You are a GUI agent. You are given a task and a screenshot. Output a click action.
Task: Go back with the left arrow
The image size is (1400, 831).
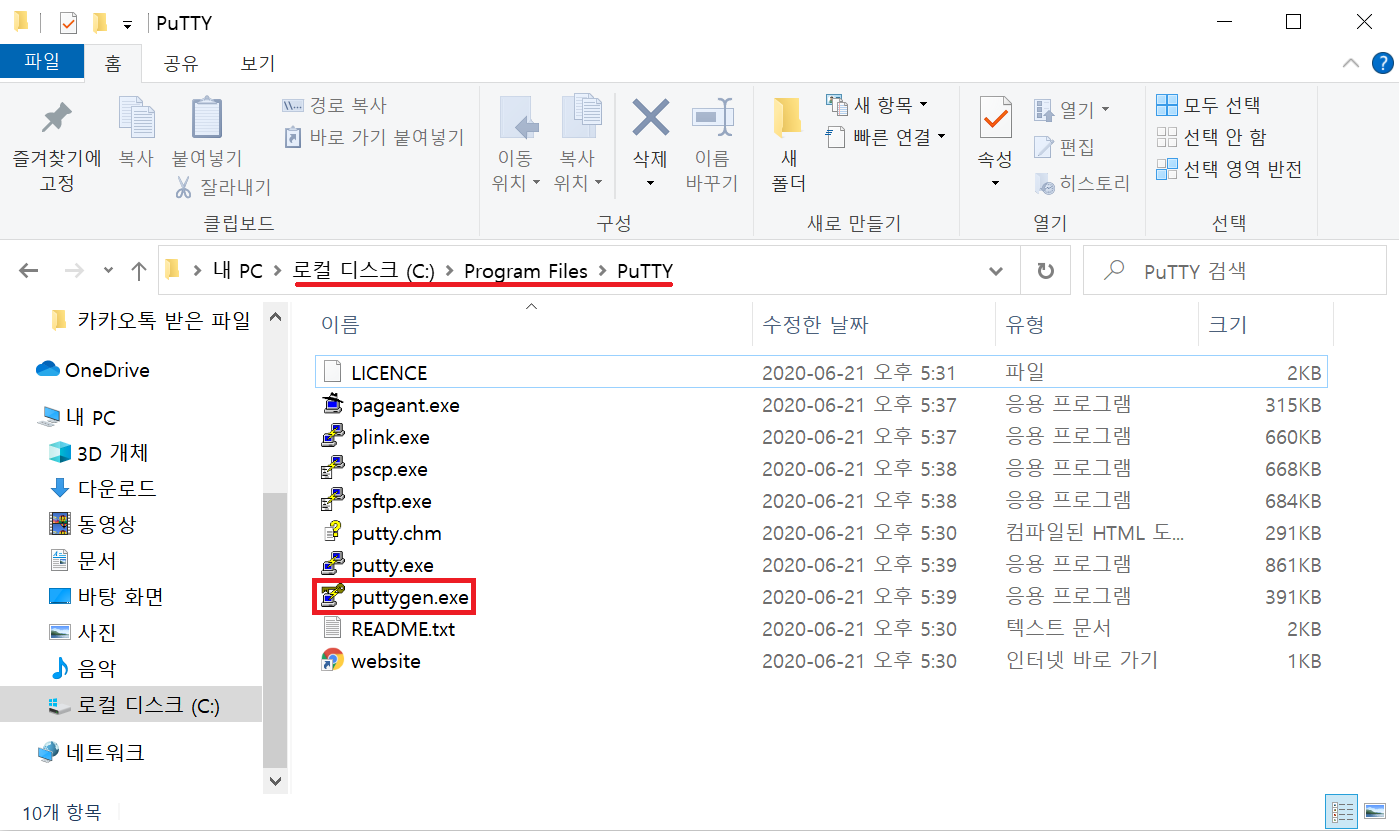28,270
